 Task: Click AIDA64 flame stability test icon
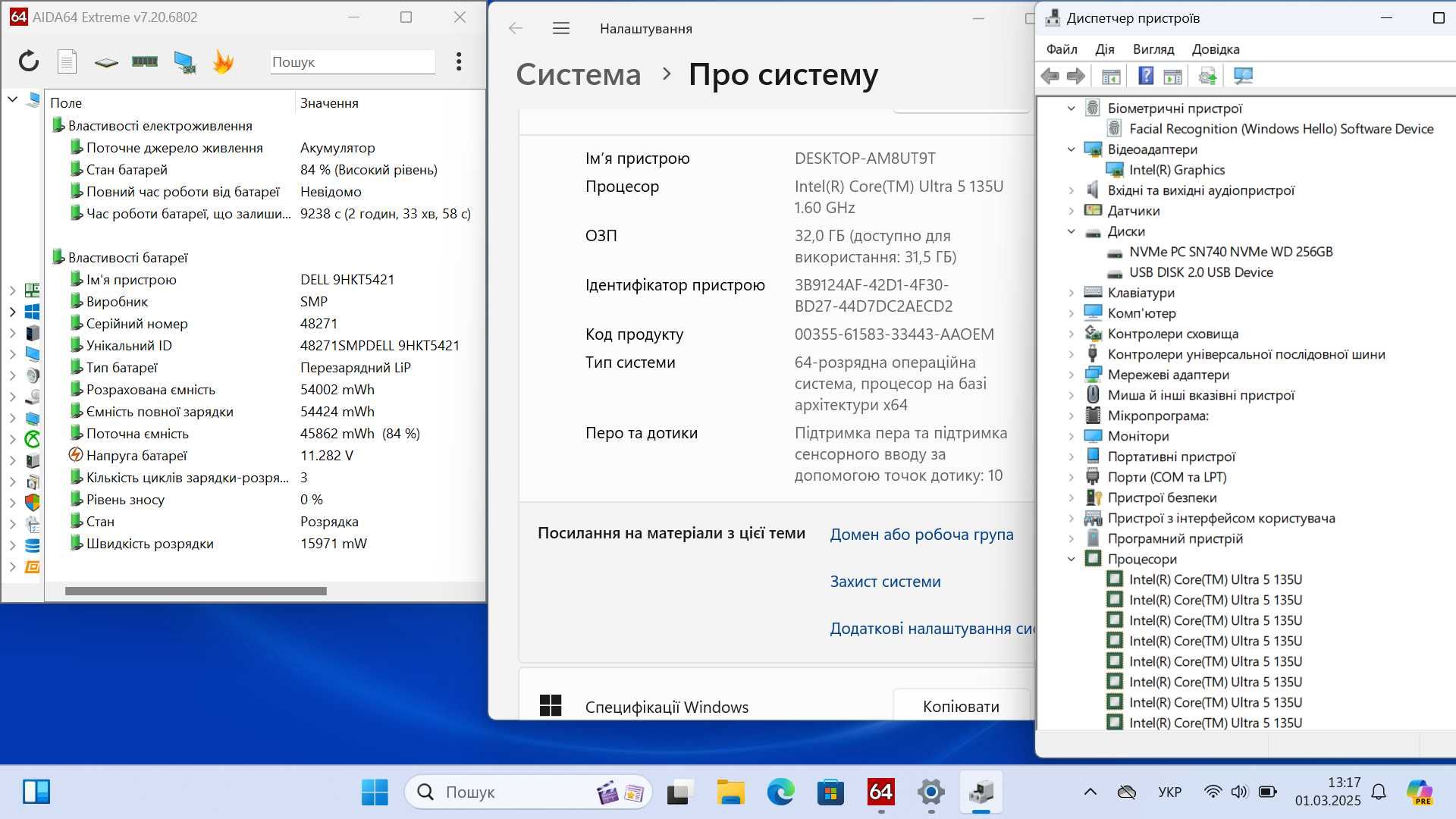pyautogui.click(x=223, y=61)
